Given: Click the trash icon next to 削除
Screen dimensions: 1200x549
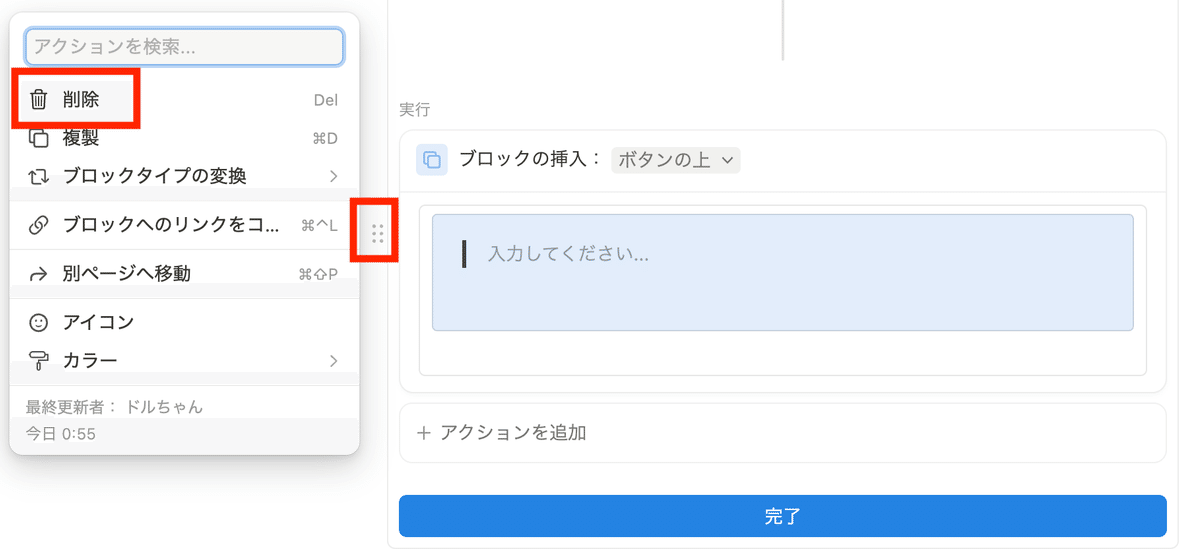Looking at the screenshot, I should [39, 100].
